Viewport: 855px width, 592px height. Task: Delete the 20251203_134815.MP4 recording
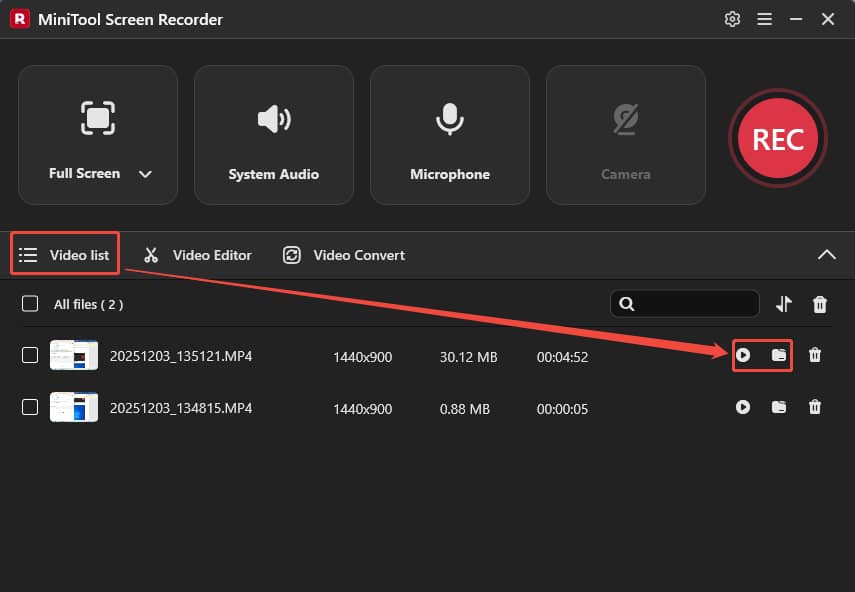tap(815, 407)
